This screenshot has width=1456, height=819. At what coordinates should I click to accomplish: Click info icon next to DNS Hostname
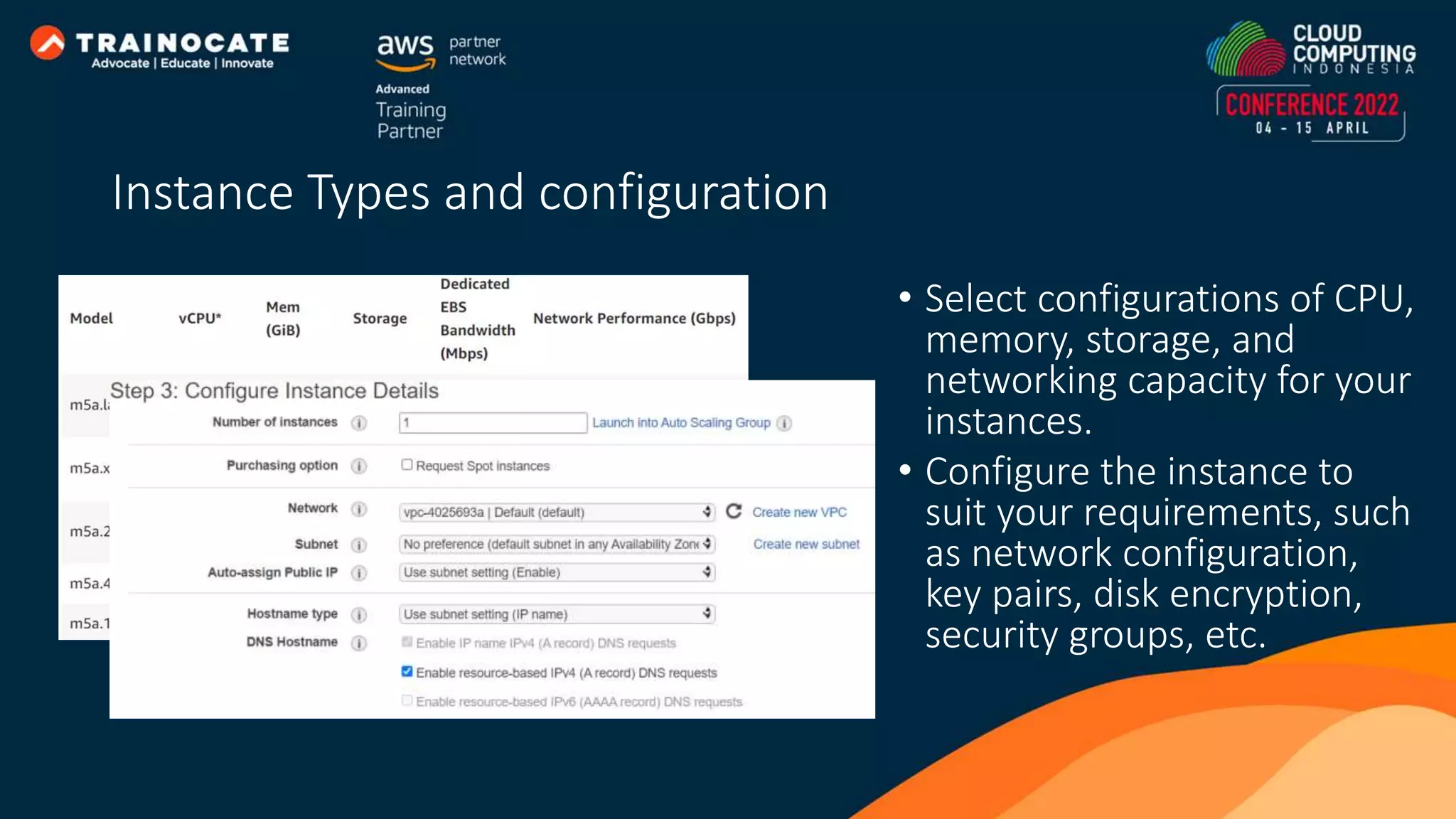359,643
